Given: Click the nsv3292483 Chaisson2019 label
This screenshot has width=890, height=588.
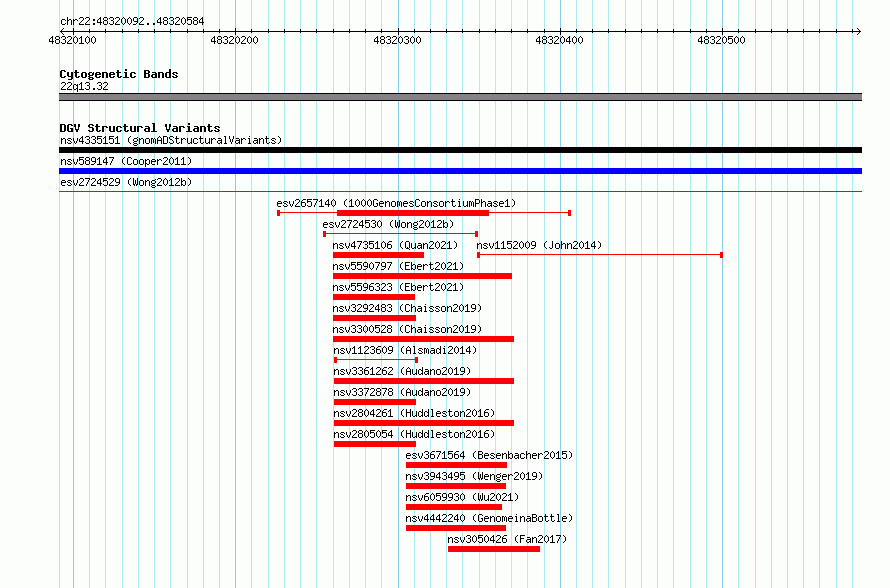Looking at the screenshot, I should [408, 308].
